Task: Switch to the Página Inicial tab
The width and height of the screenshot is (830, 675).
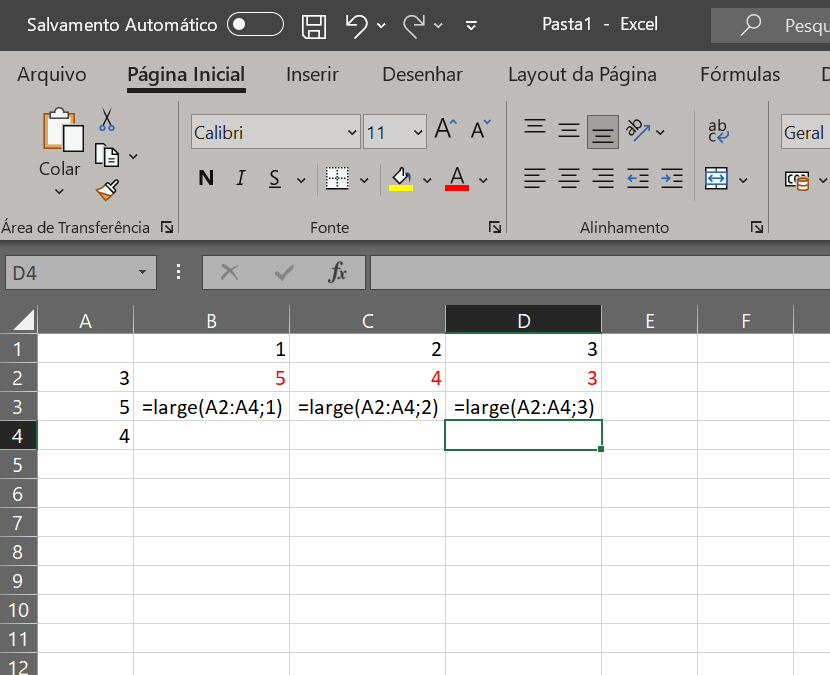Action: [186, 75]
